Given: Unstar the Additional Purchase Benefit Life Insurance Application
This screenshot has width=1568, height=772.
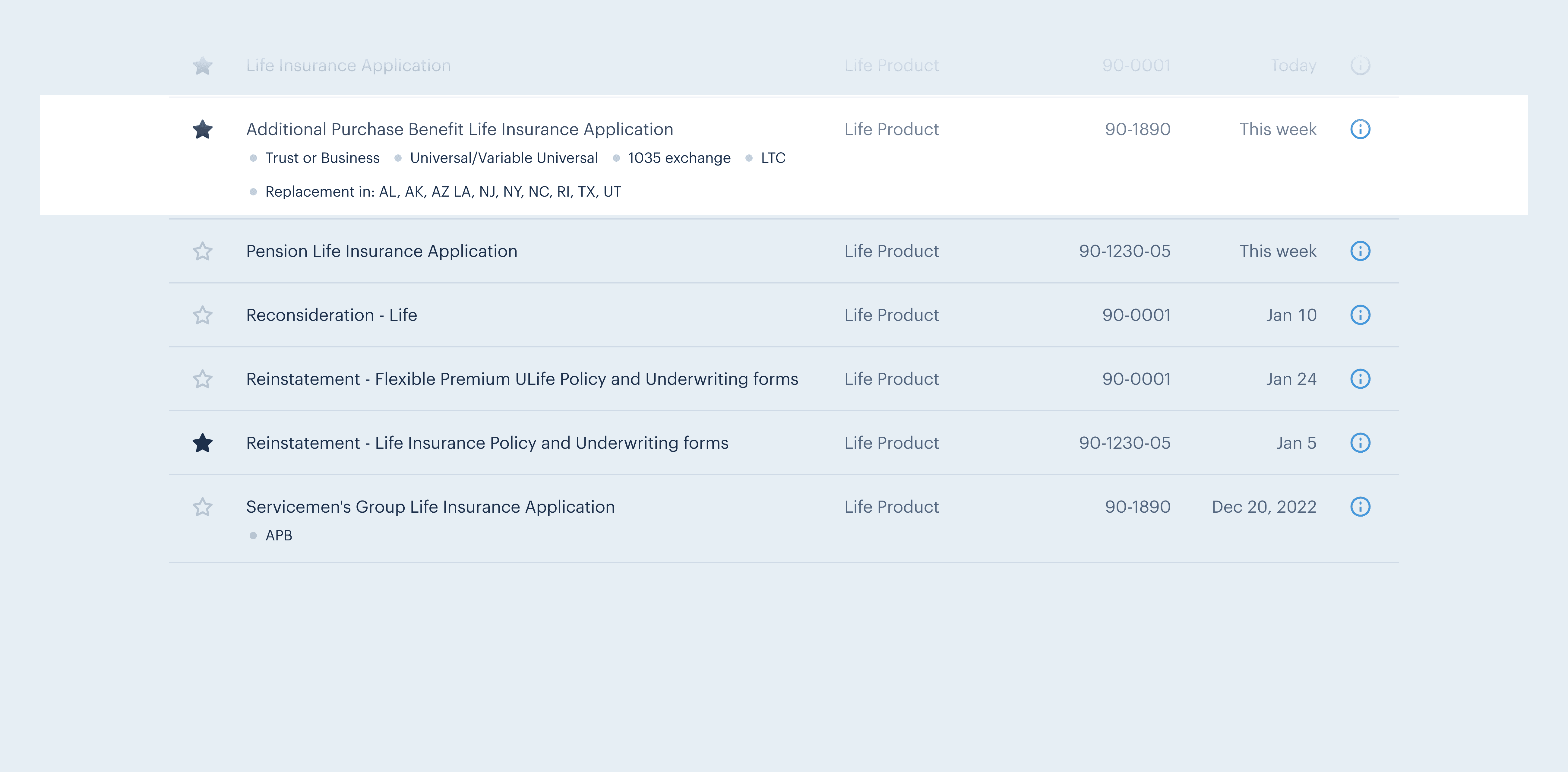Looking at the screenshot, I should (x=202, y=129).
